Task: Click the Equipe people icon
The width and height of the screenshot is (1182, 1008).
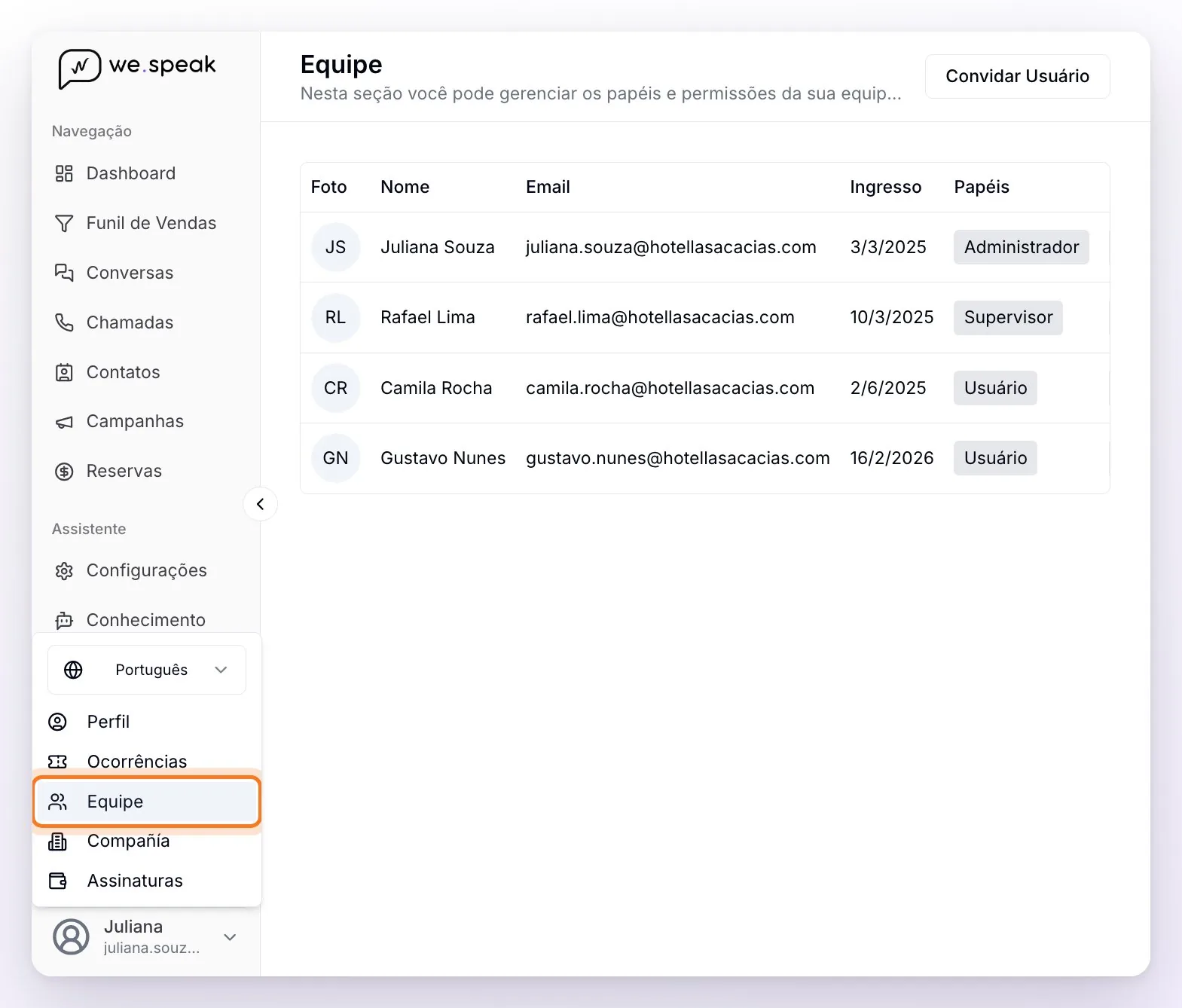Action: 57,802
